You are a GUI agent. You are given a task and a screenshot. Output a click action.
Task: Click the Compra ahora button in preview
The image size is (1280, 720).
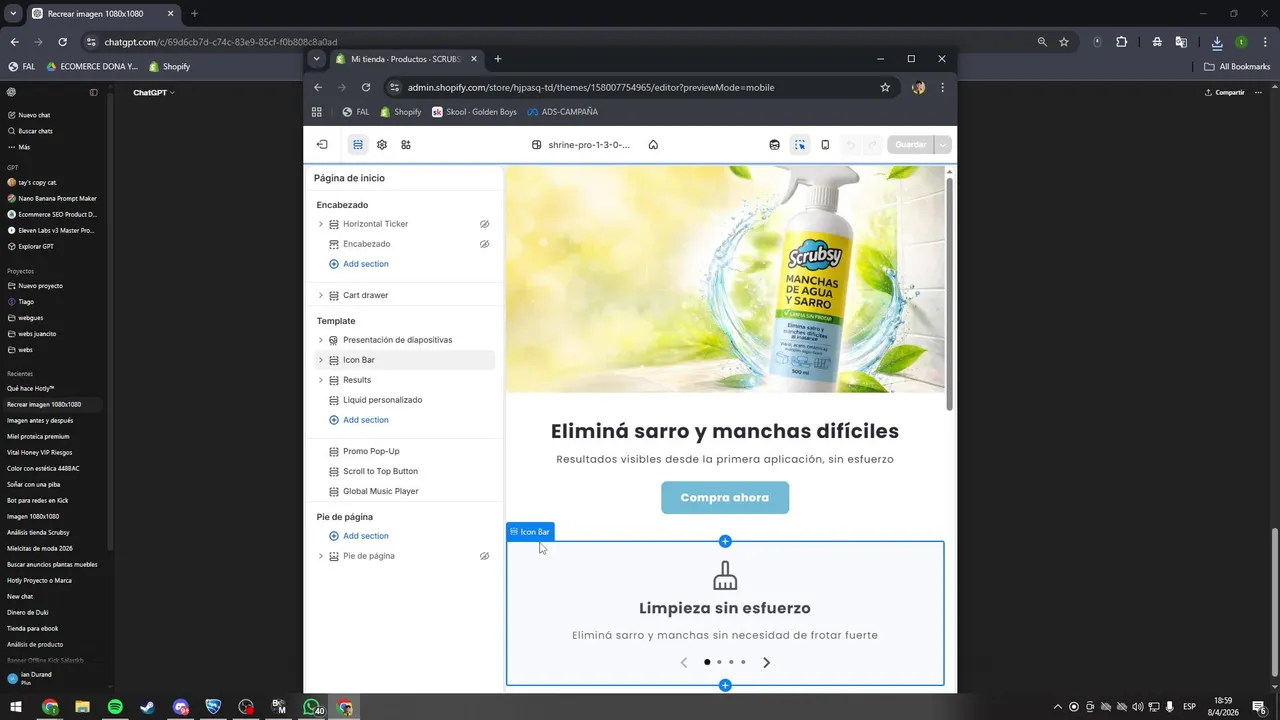(x=725, y=498)
